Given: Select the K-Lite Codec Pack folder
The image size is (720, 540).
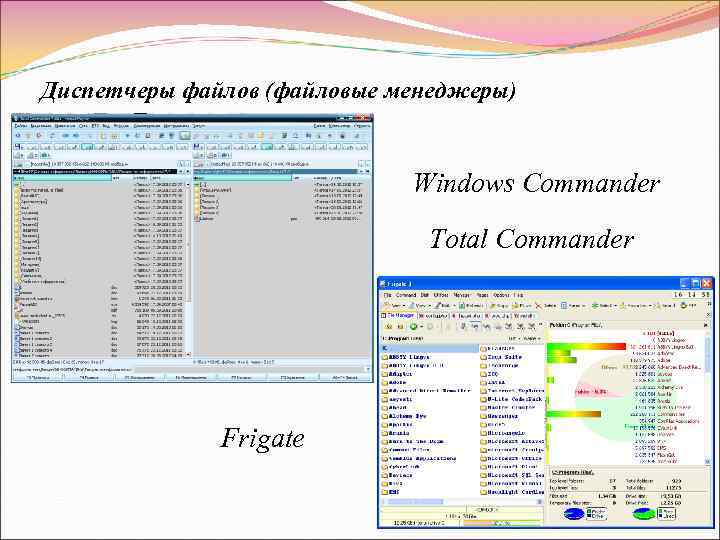Looking at the screenshot, I should pos(512,399).
